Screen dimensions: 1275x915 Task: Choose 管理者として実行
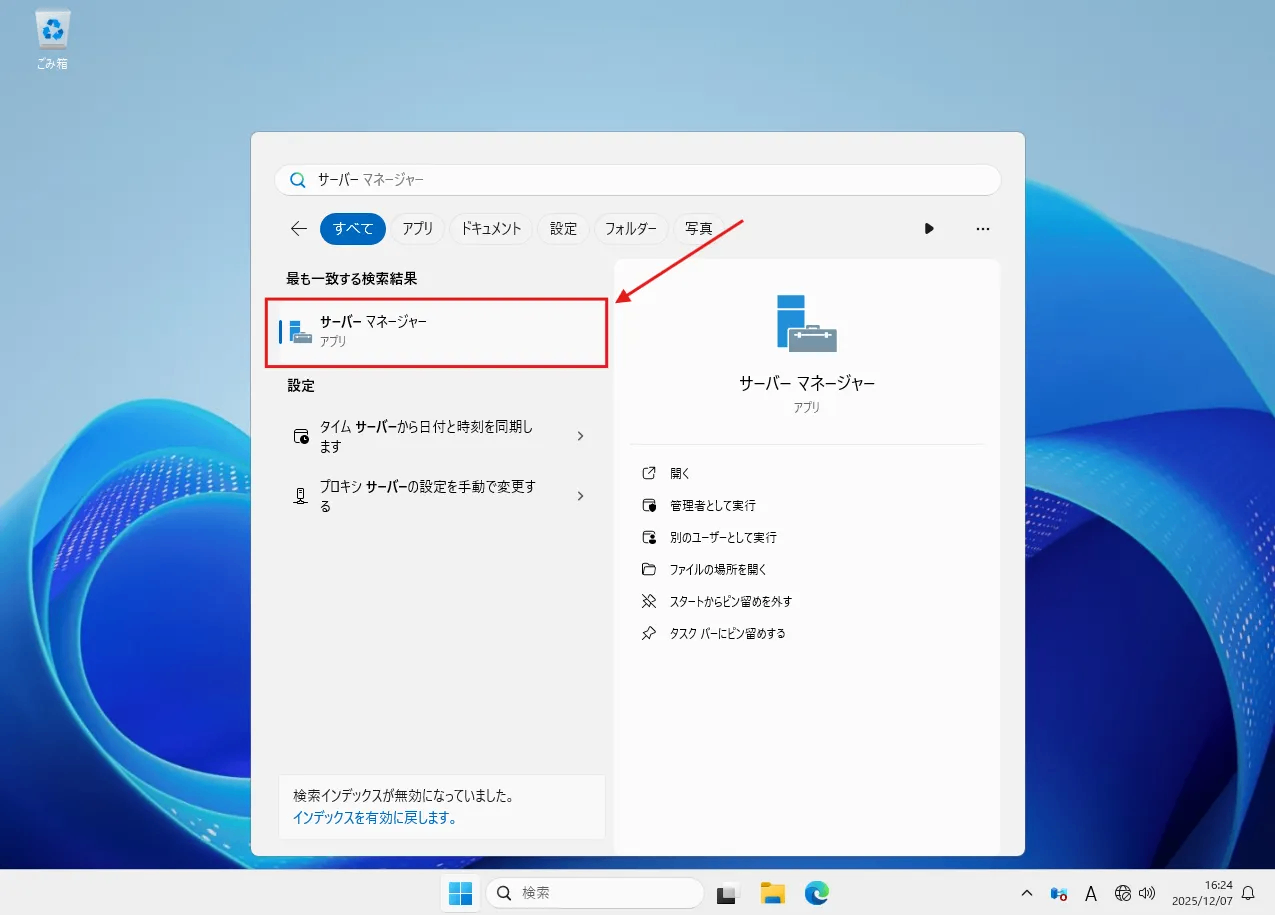point(713,505)
